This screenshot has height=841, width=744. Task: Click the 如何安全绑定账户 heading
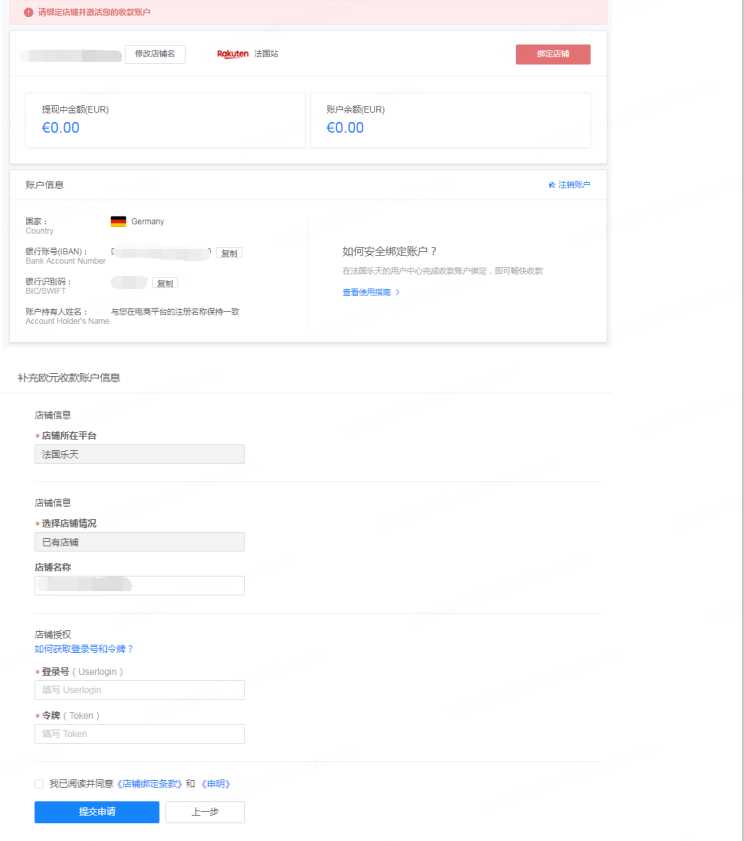(389, 251)
